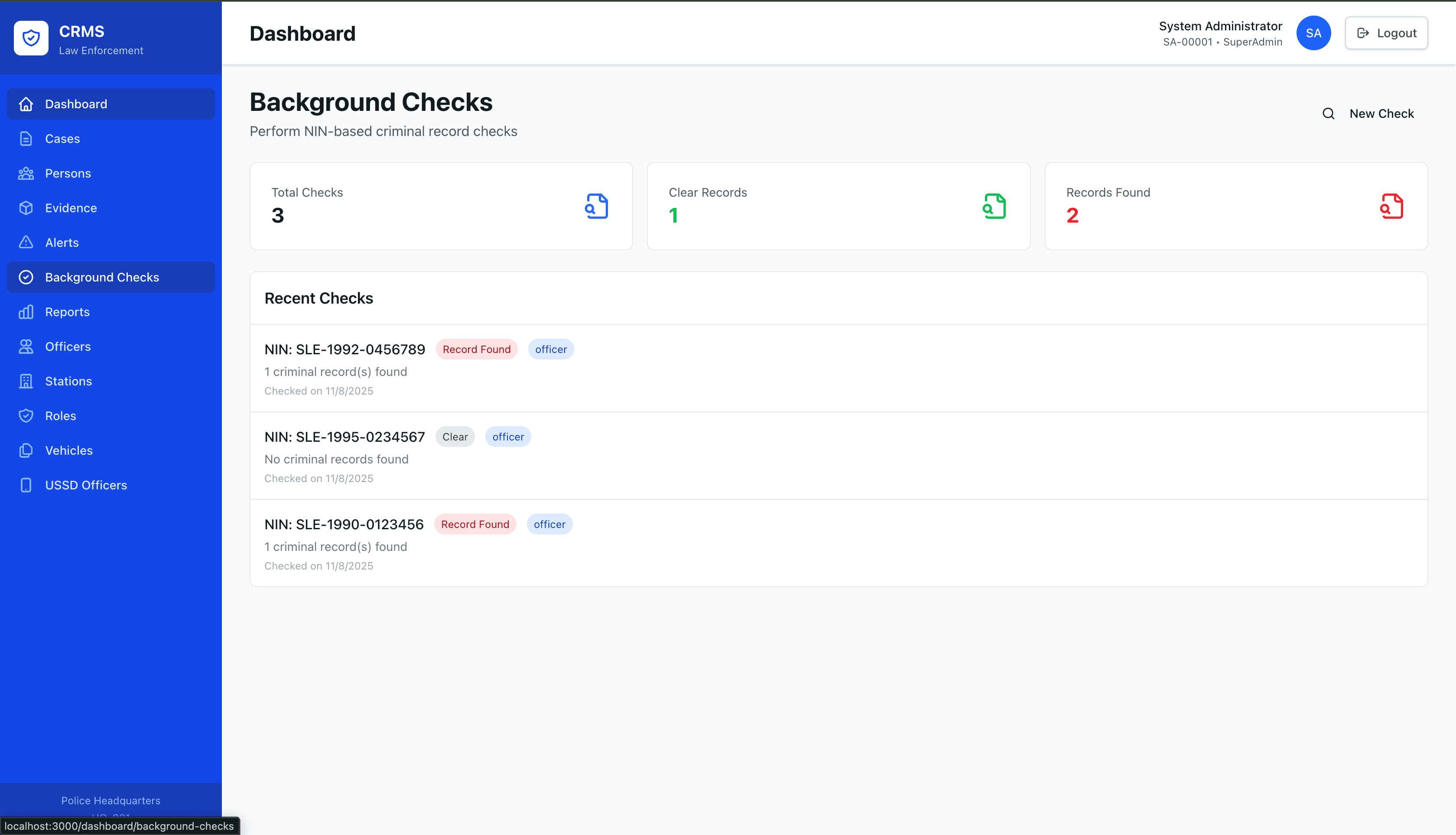This screenshot has height=835, width=1456.
Task: Open USSD Officers page
Action: pos(111,485)
